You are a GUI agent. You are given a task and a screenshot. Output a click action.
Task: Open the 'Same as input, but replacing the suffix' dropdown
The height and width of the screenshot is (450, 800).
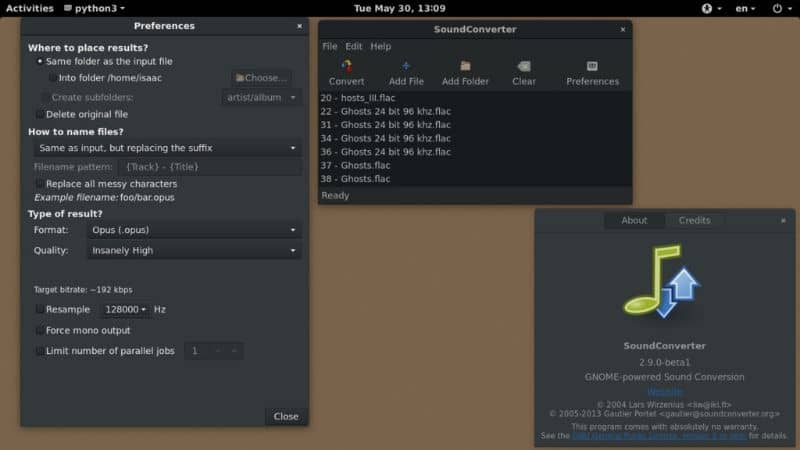pos(167,148)
